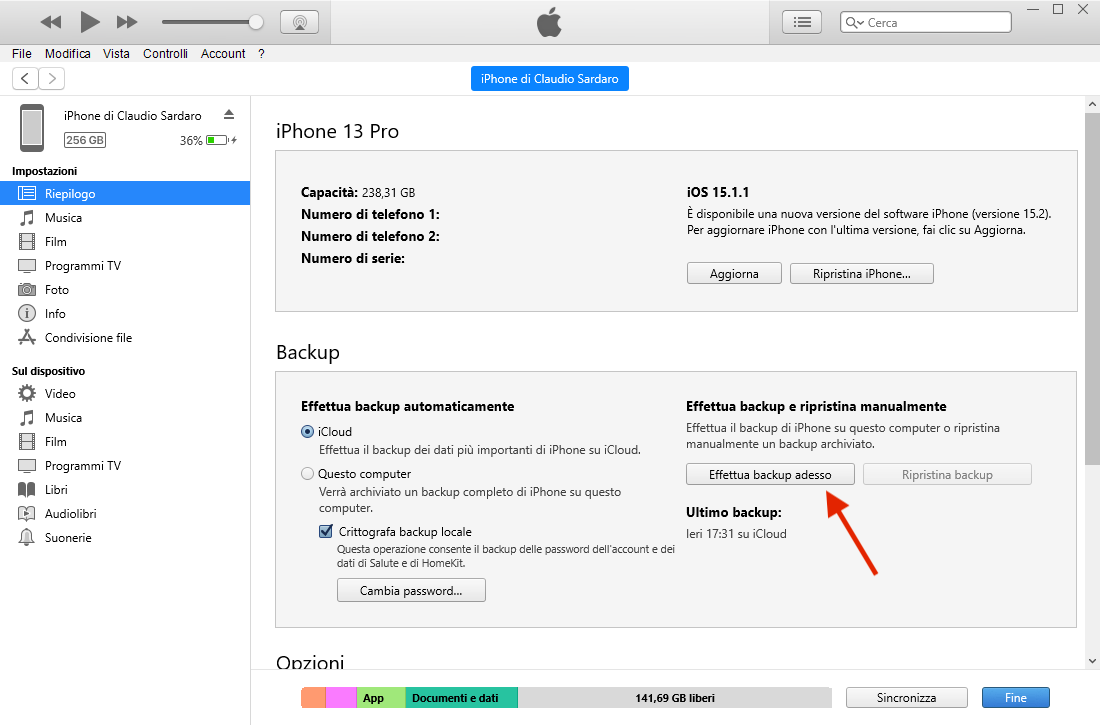Skip to the next track

tap(127, 21)
